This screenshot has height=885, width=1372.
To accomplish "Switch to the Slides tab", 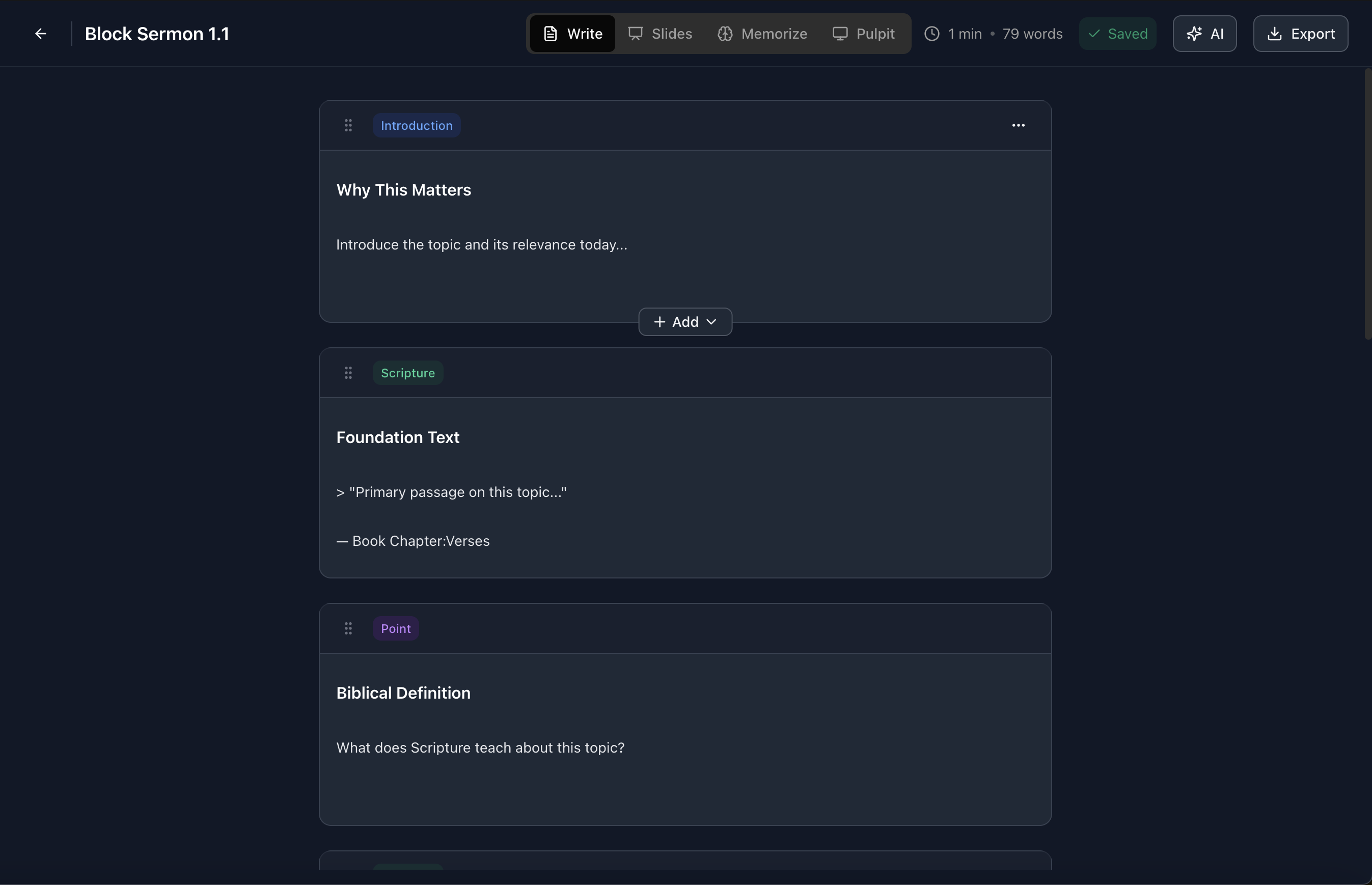I will pyautogui.click(x=660, y=33).
